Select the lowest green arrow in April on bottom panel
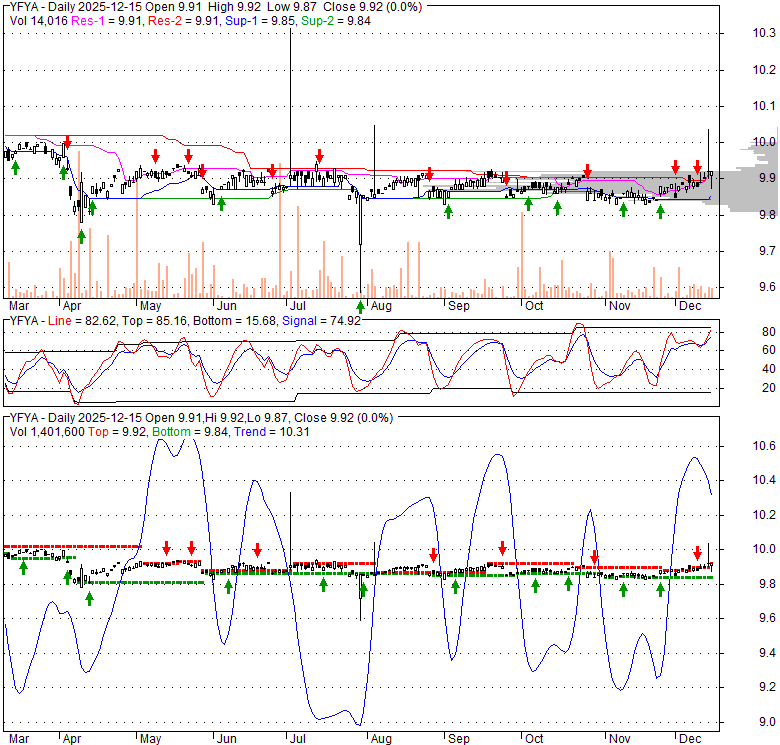Viewport: 780px width, 745px height. click(x=89, y=598)
